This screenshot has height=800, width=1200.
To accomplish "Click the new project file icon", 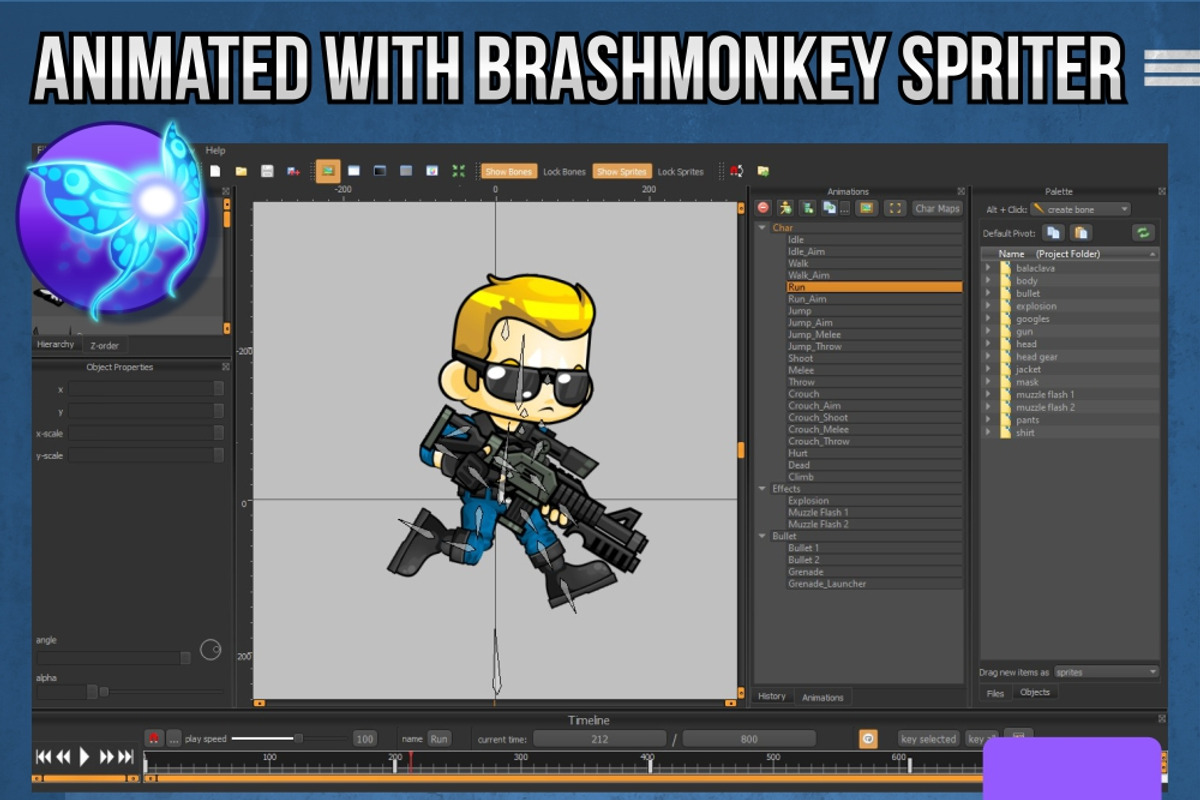I will pyautogui.click(x=215, y=171).
